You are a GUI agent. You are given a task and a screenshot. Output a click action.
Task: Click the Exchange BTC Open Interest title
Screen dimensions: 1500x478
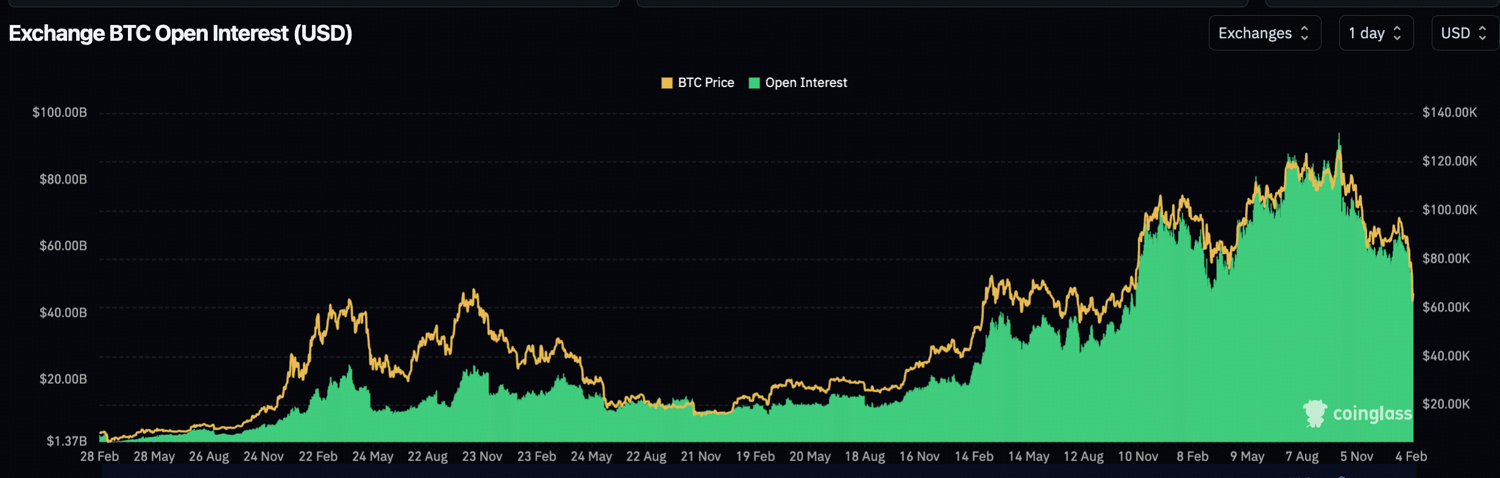(x=180, y=33)
